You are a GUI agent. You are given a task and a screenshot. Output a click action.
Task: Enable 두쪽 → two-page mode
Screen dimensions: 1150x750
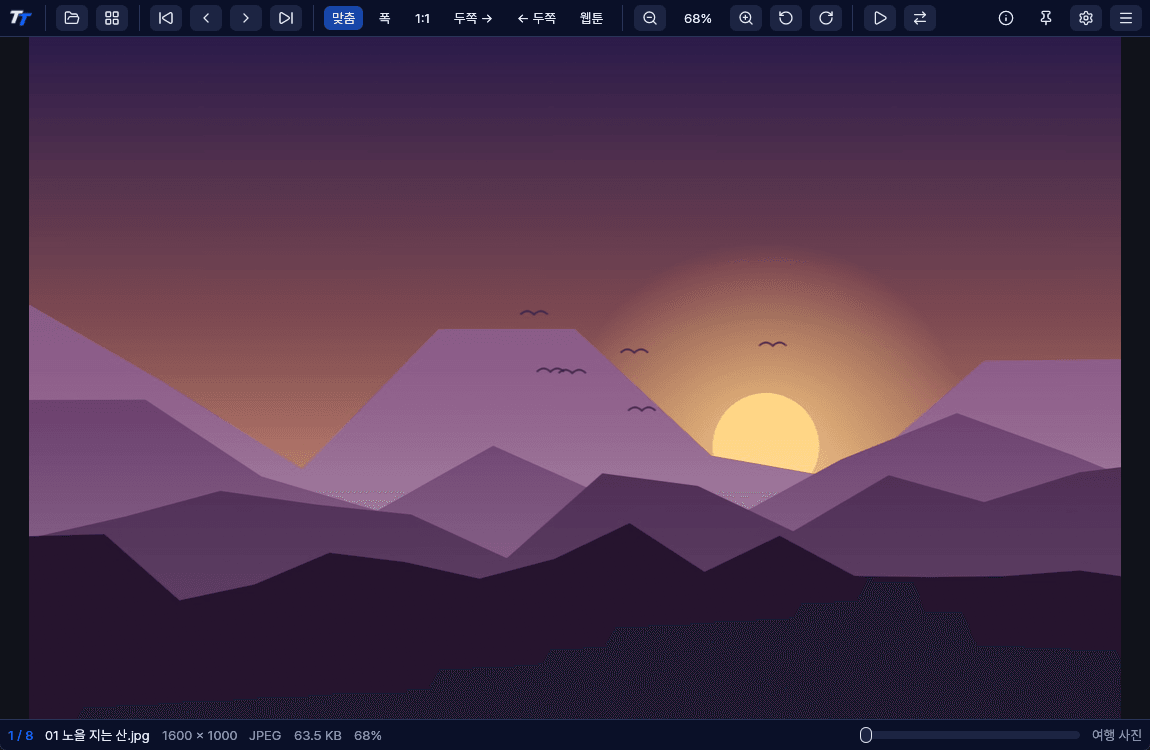(x=473, y=18)
